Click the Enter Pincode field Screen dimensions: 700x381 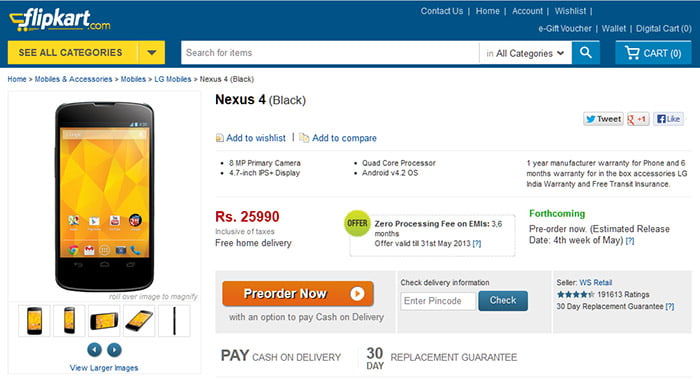tap(438, 301)
